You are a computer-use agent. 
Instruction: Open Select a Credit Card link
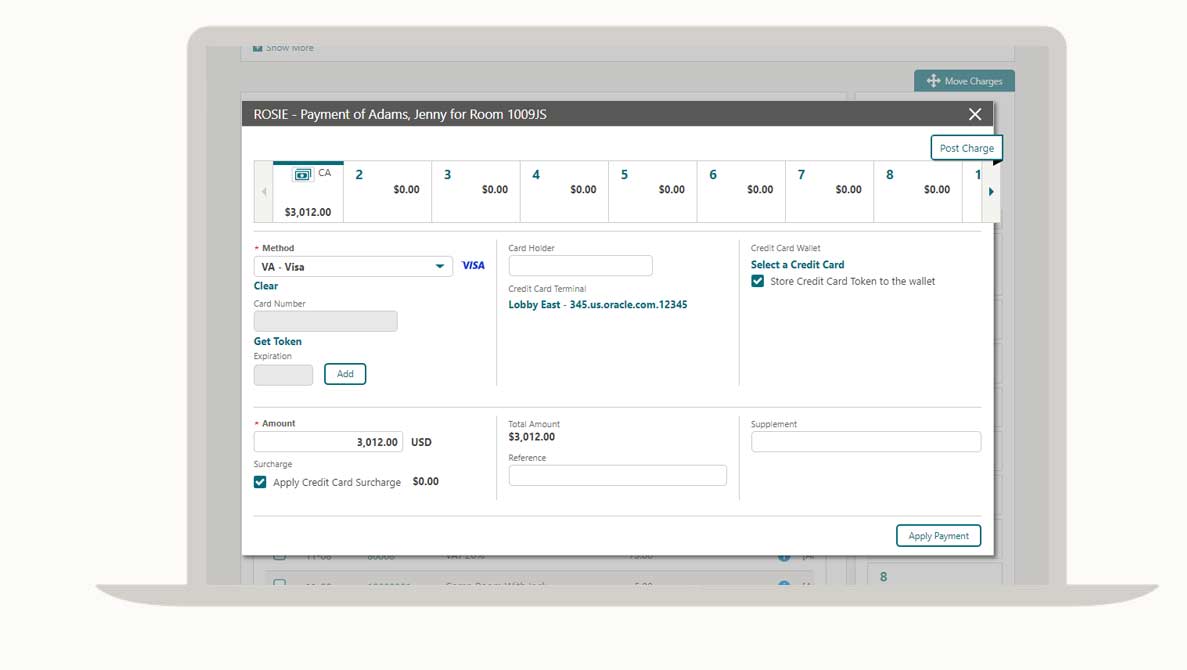coord(797,265)
